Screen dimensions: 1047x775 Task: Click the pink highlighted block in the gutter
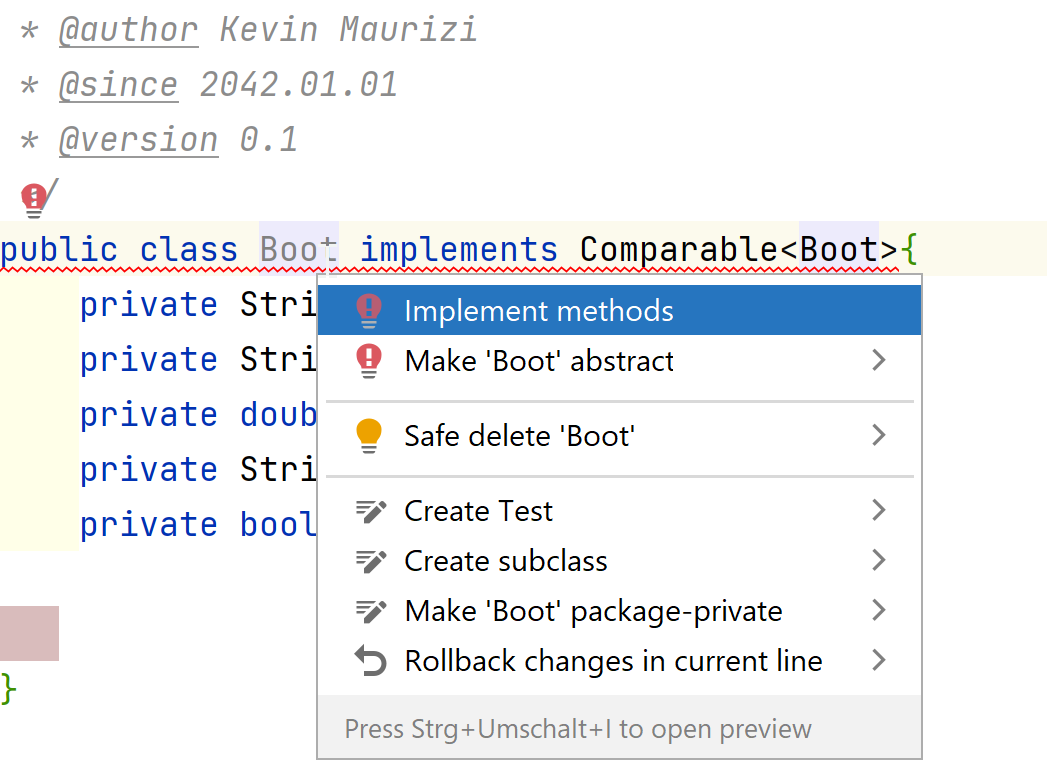click(x=29, y=633)
